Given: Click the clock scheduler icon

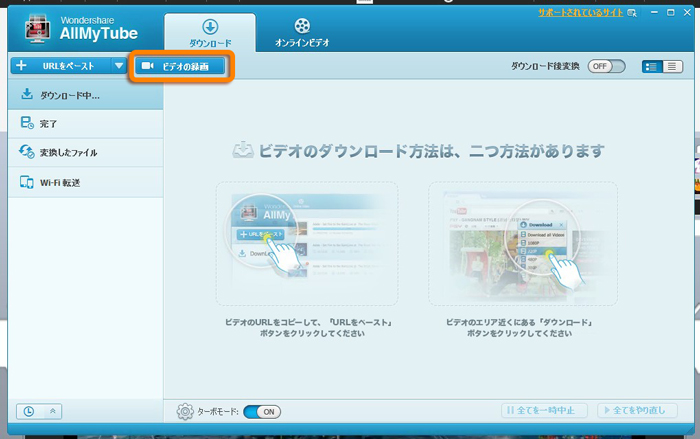Looking at the screenshot, I should [x=29, y=411].
